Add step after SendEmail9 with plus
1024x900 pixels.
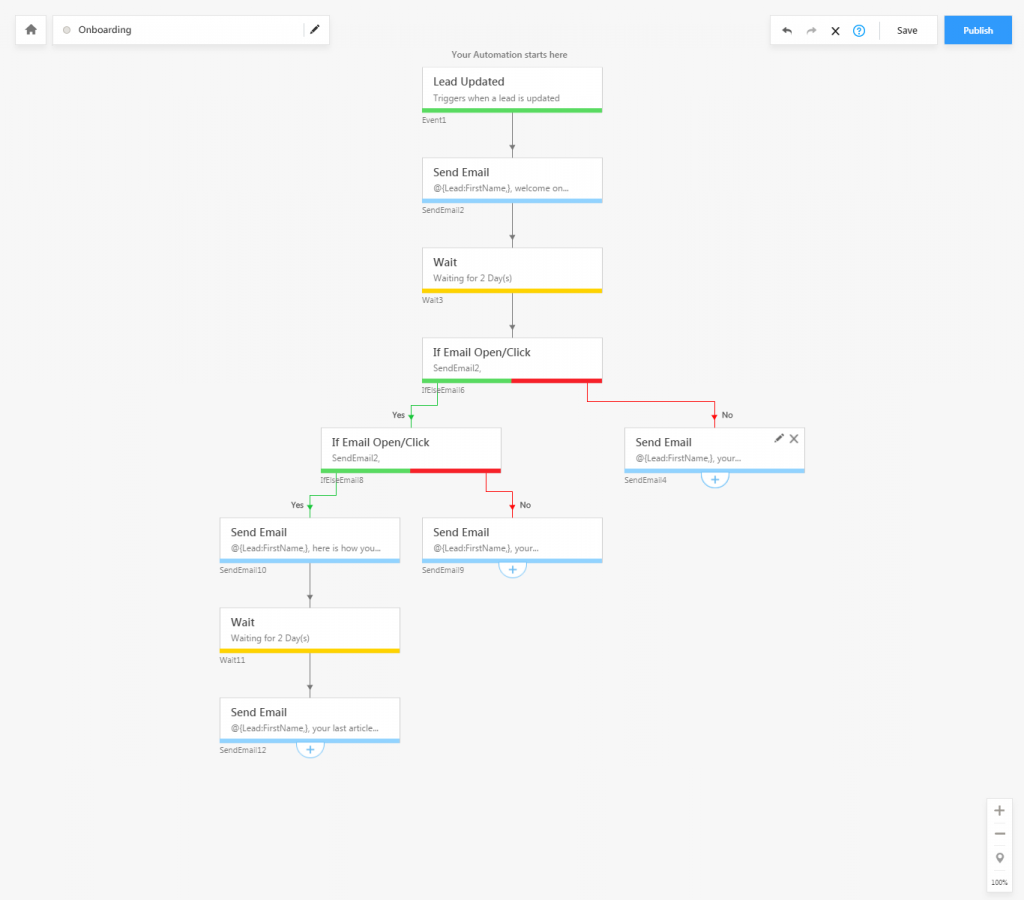[513, 570]
